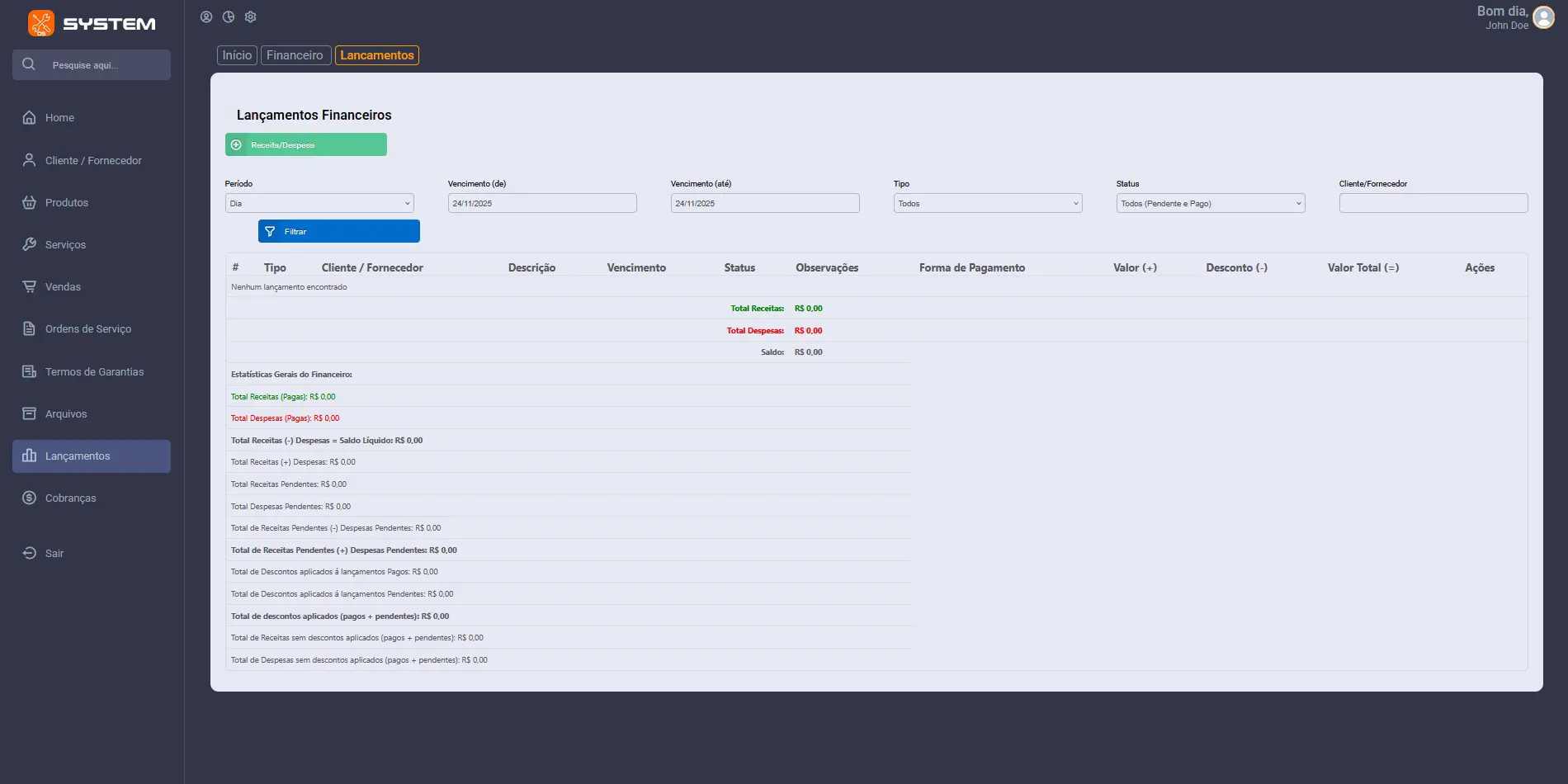Open the Período dropdown set to Dia
Viewport: 1568px width, 784px height.
tap(319, 203)
